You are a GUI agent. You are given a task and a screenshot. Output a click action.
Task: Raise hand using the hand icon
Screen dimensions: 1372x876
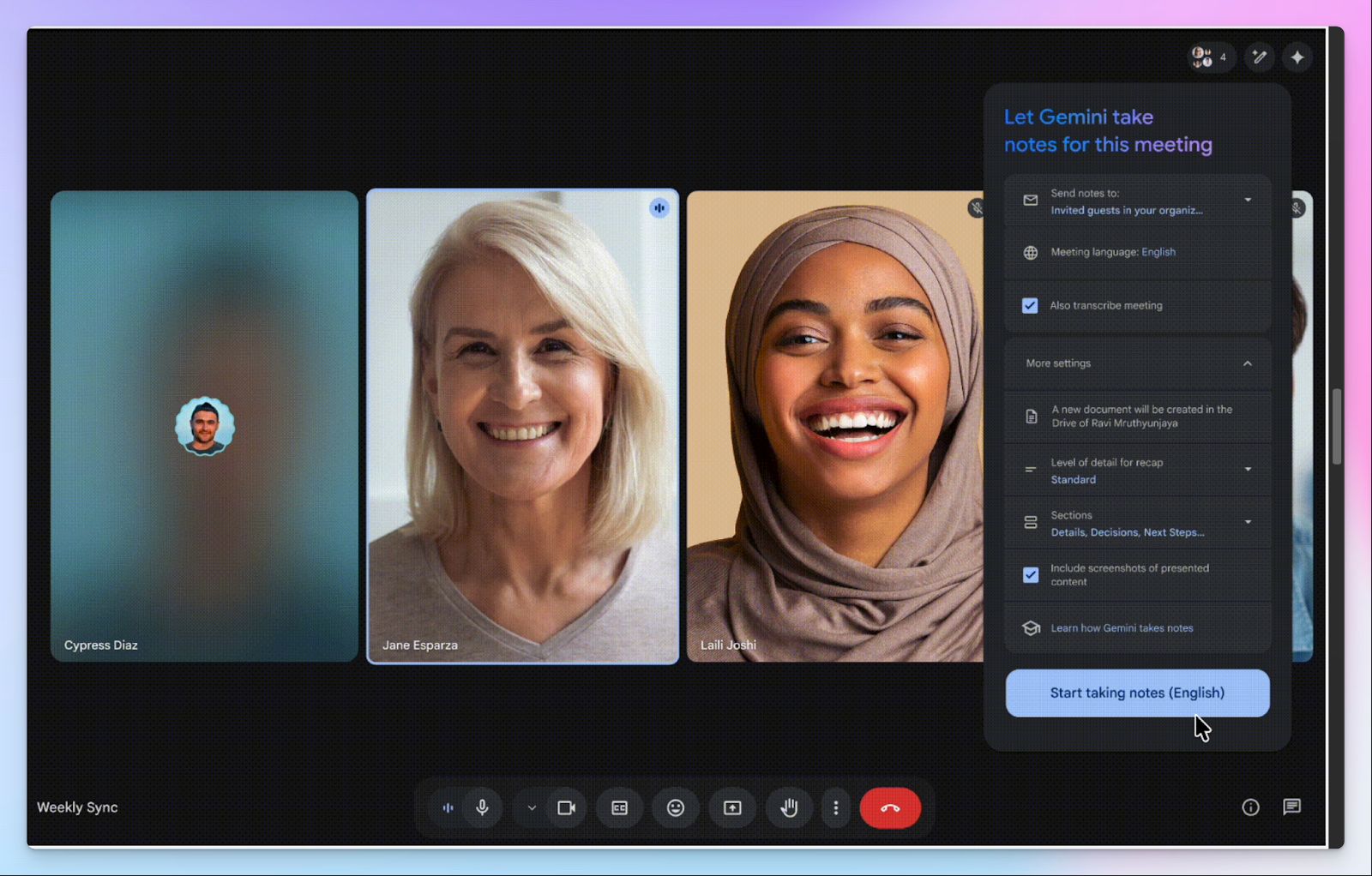(789, 807)
